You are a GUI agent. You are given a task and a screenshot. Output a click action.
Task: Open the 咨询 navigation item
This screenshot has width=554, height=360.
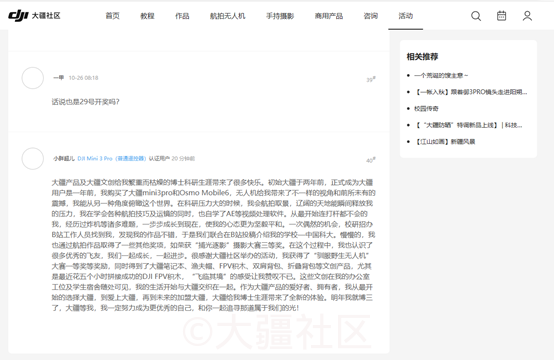pyautogui.click(x=371, y=16)
